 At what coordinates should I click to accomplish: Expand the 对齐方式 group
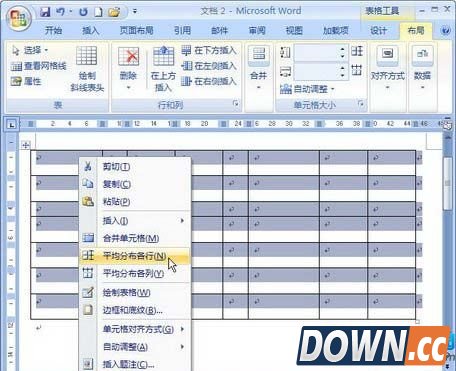(387, 69)
